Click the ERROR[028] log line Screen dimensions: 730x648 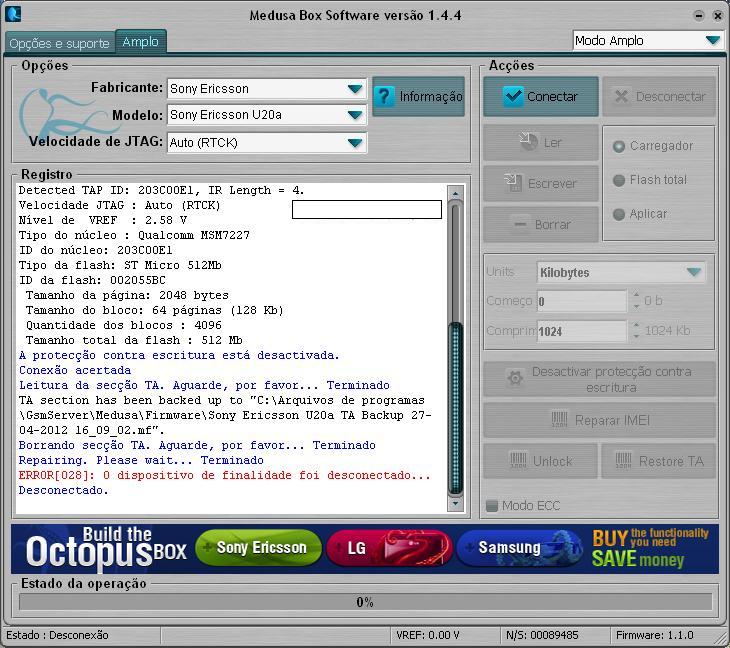coord(224,475)
